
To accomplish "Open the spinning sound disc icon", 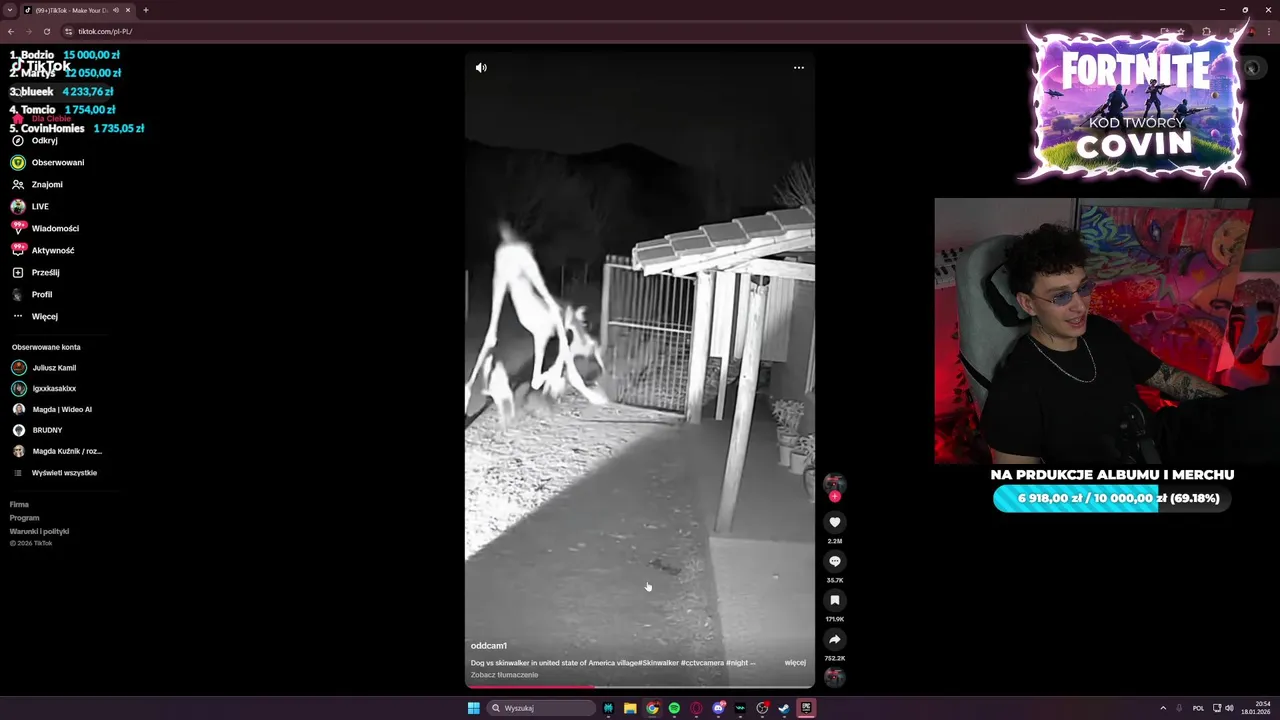I will point(835,677).
